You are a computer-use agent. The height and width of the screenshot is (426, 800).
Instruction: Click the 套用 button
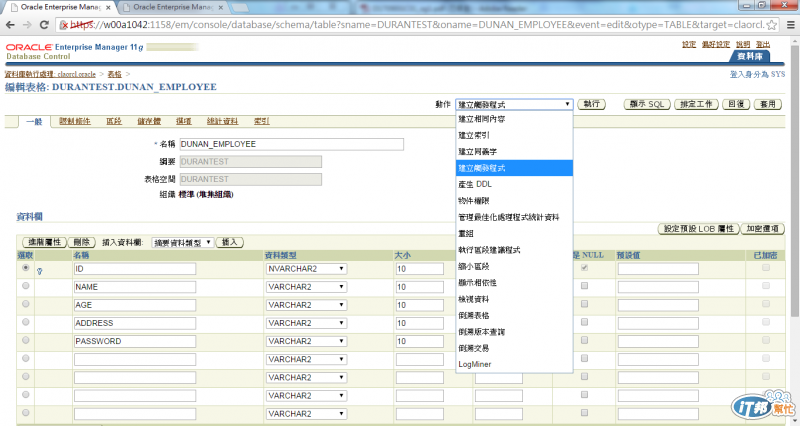tap(768, 104)
